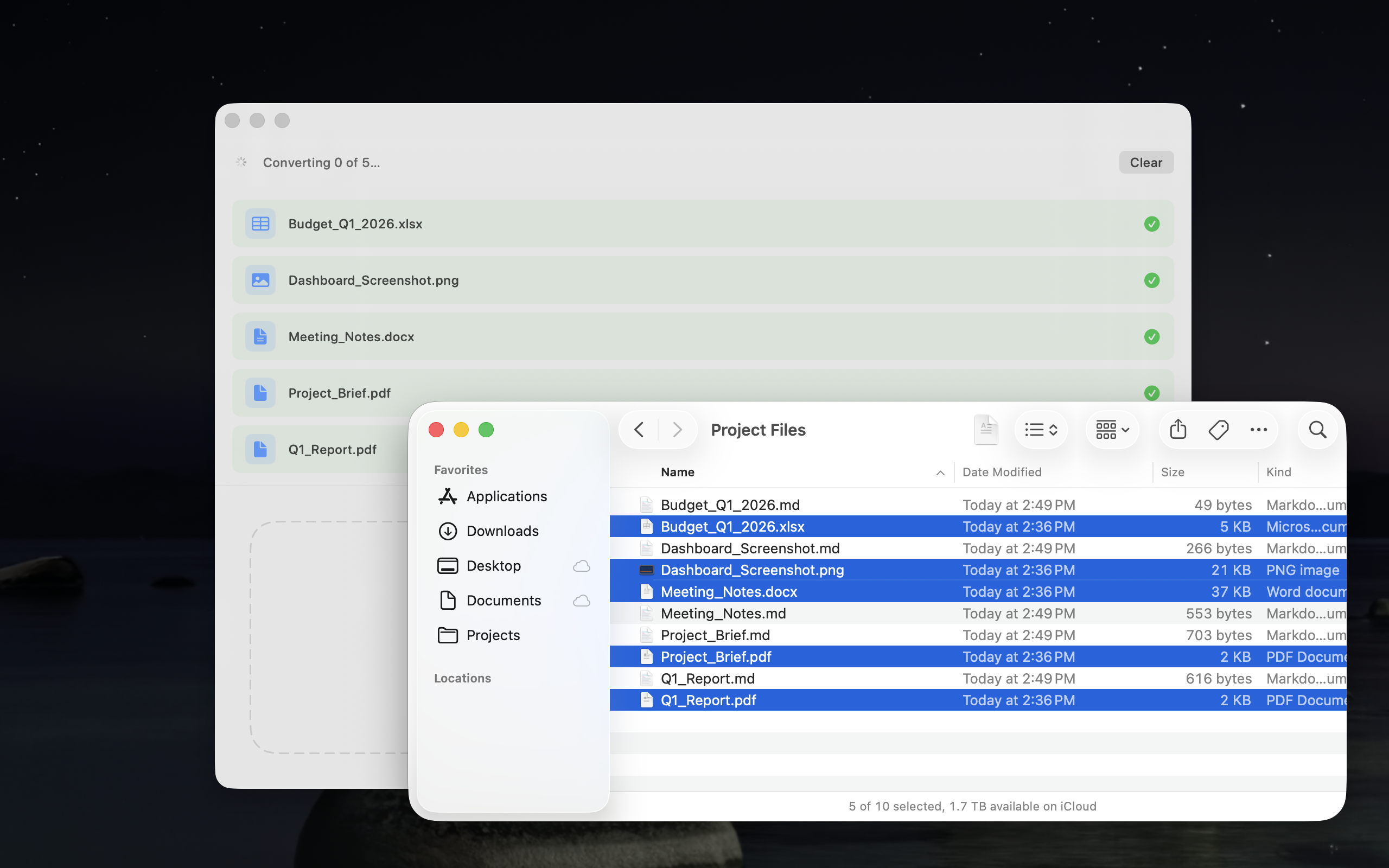Click the Share icon in the Finder toolbar

[1177, 430]
